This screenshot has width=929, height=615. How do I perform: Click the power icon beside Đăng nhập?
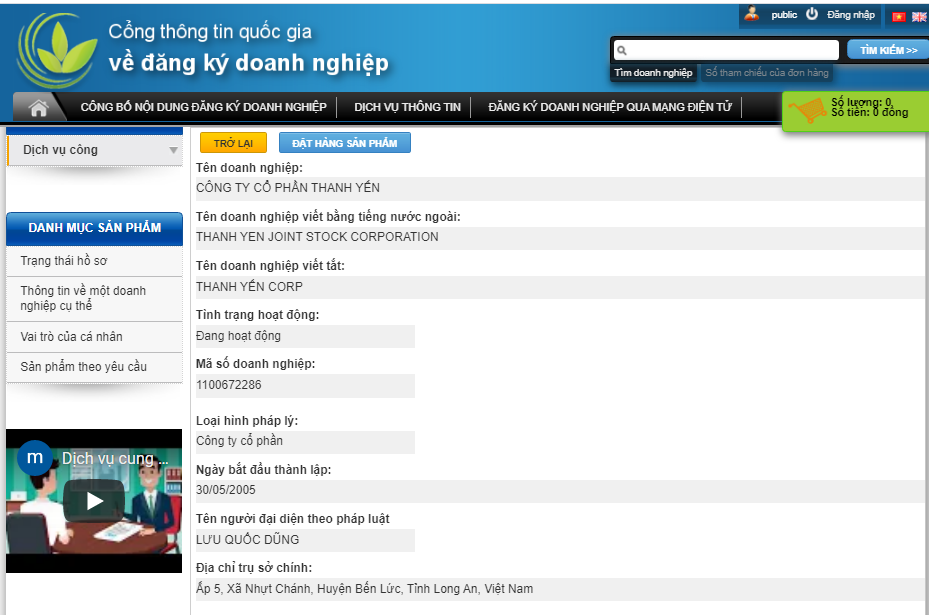point(812,15)
